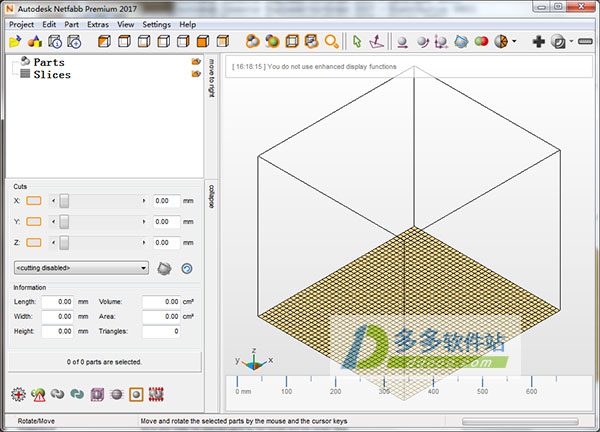Open the dropdown arrow beside the grey cylinder icon
Viewport: 600px width, 432px height.
pyautogui.click(x=571, y=41)
